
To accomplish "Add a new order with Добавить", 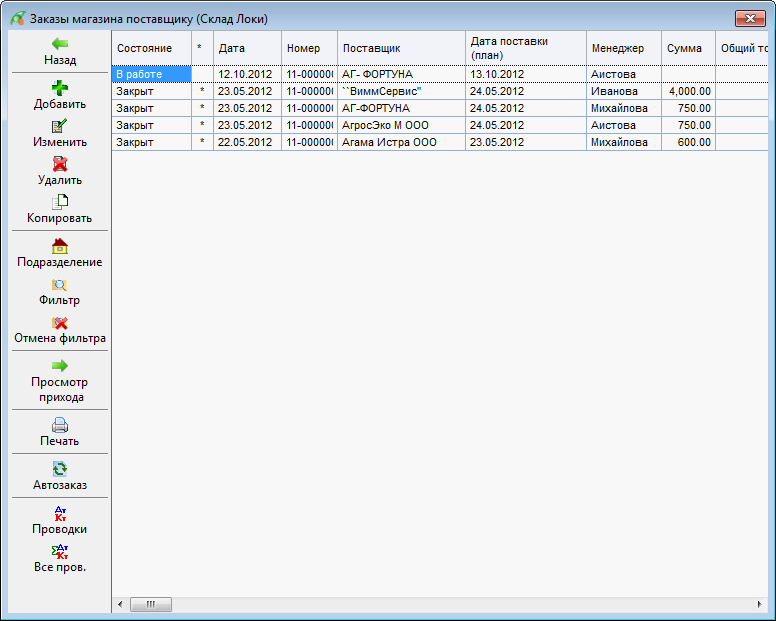I will [60, 88].
